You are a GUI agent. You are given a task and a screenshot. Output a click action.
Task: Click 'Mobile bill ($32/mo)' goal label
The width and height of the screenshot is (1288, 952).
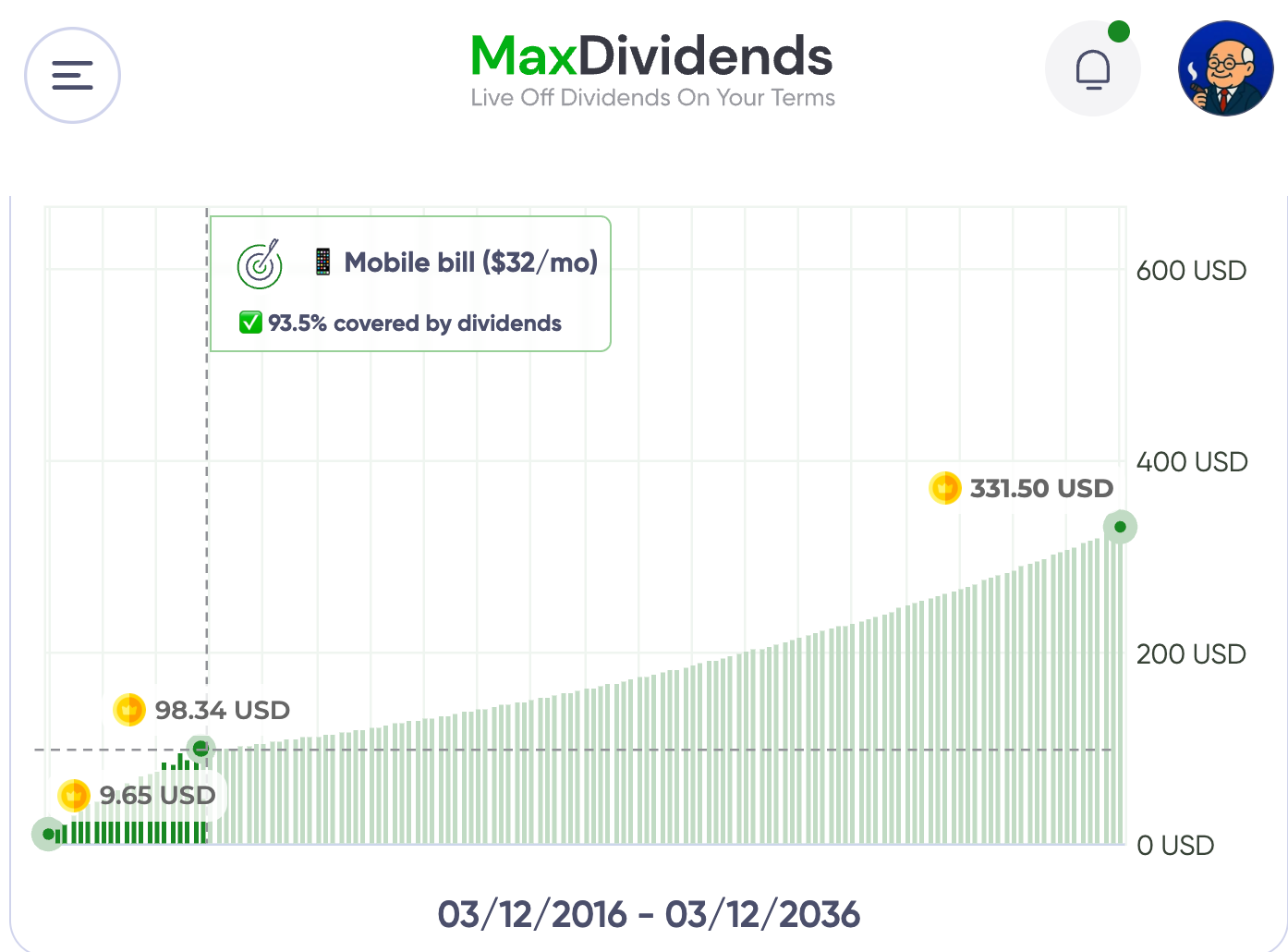tap(471, 262)
